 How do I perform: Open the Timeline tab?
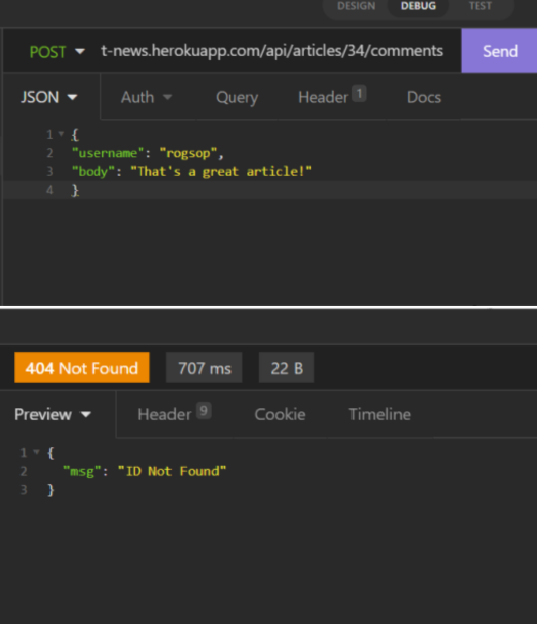379,415
